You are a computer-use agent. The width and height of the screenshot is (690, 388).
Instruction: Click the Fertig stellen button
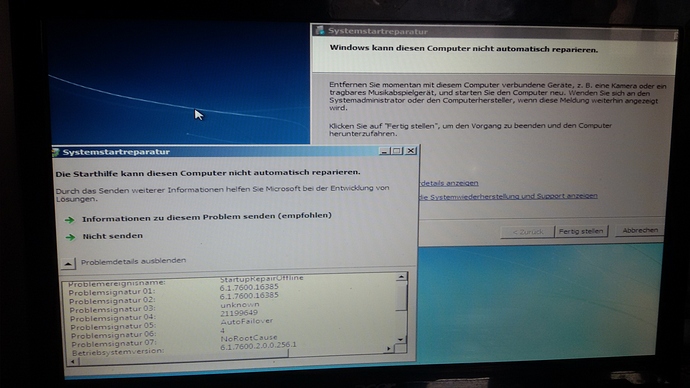[581, 231]
